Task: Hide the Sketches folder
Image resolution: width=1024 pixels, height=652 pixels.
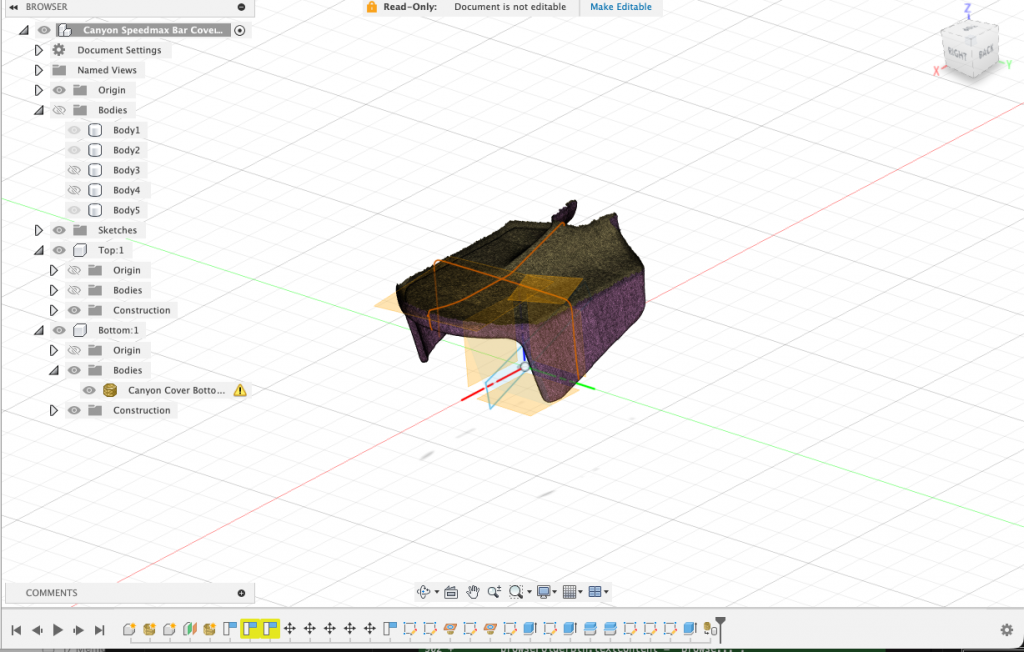Action: [59, 230]
